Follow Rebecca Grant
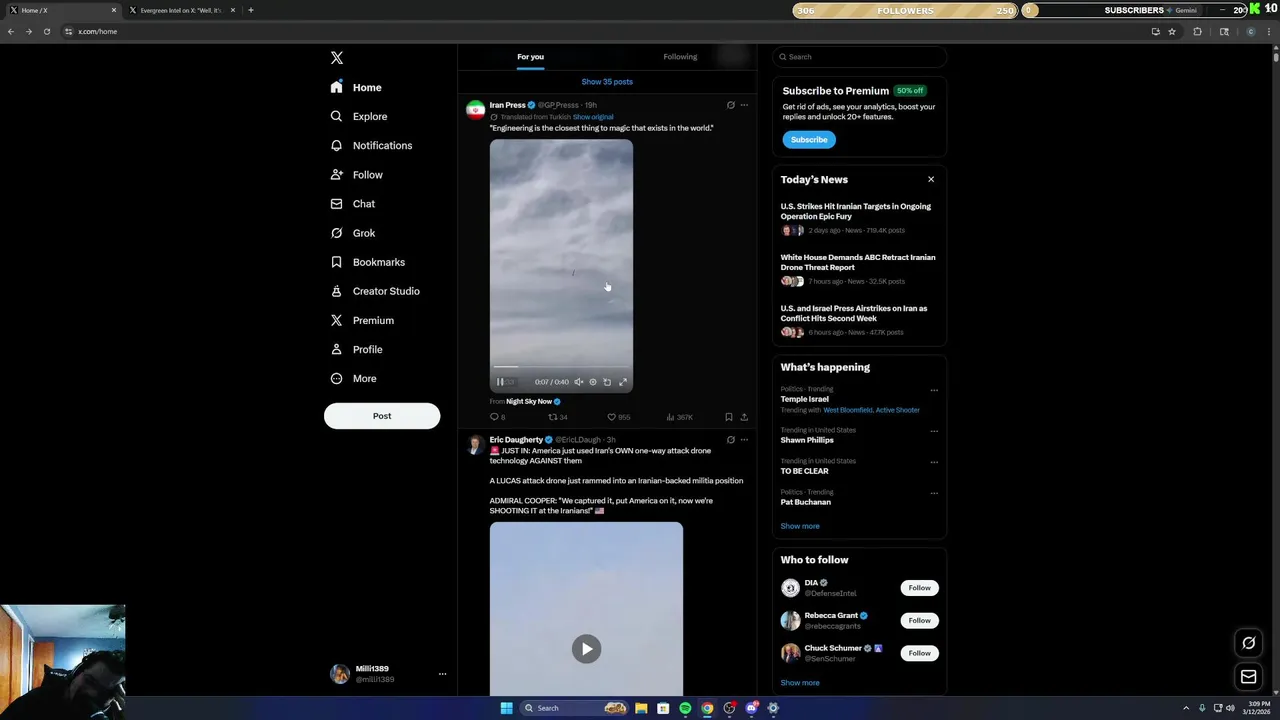 point(920,621)
